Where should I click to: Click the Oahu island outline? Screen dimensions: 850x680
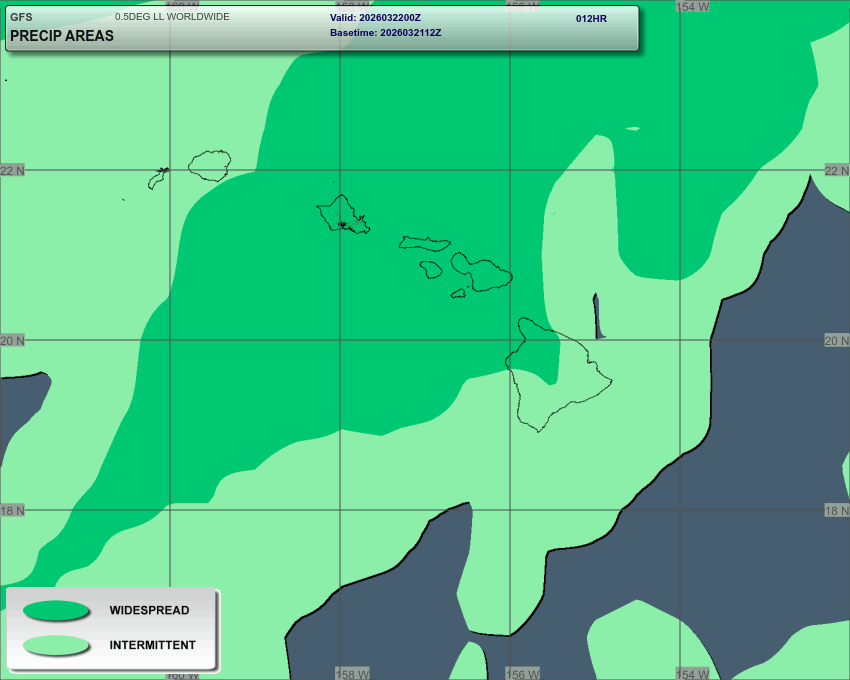point(342,214)
